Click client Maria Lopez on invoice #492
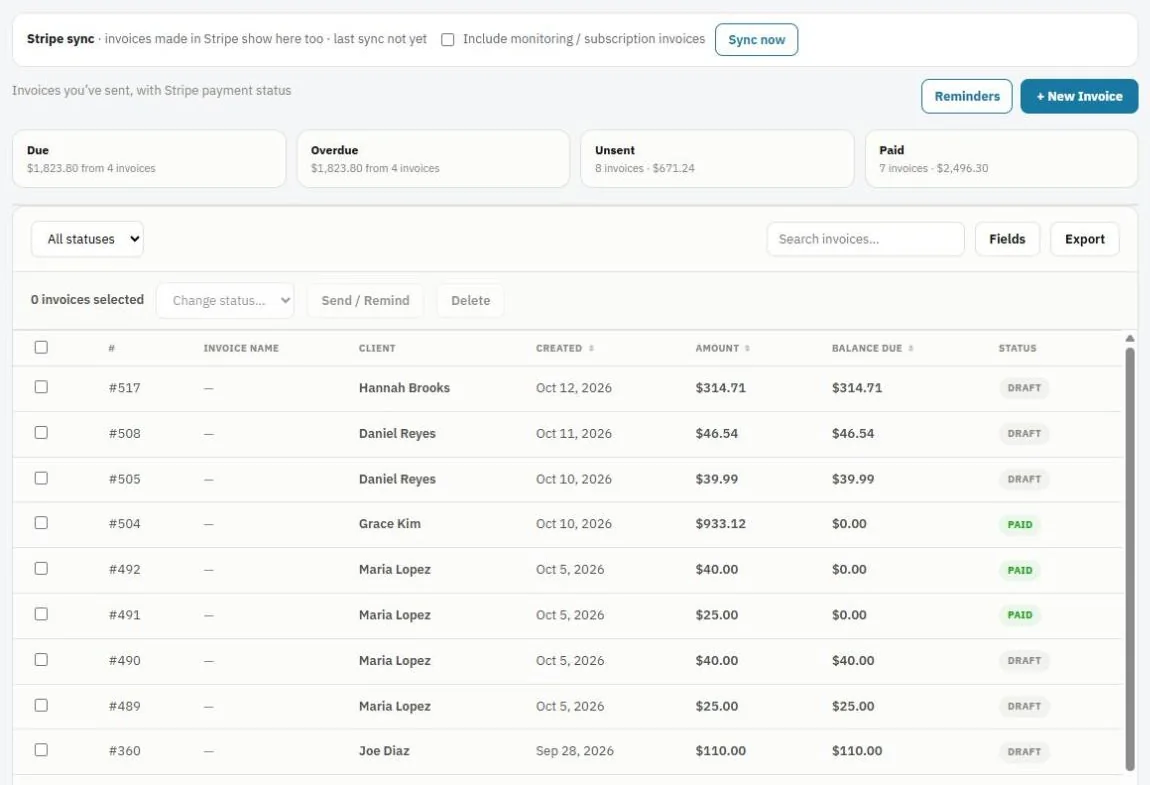The height and width of the screenshot is (785, 1150). tap(395, 569)
